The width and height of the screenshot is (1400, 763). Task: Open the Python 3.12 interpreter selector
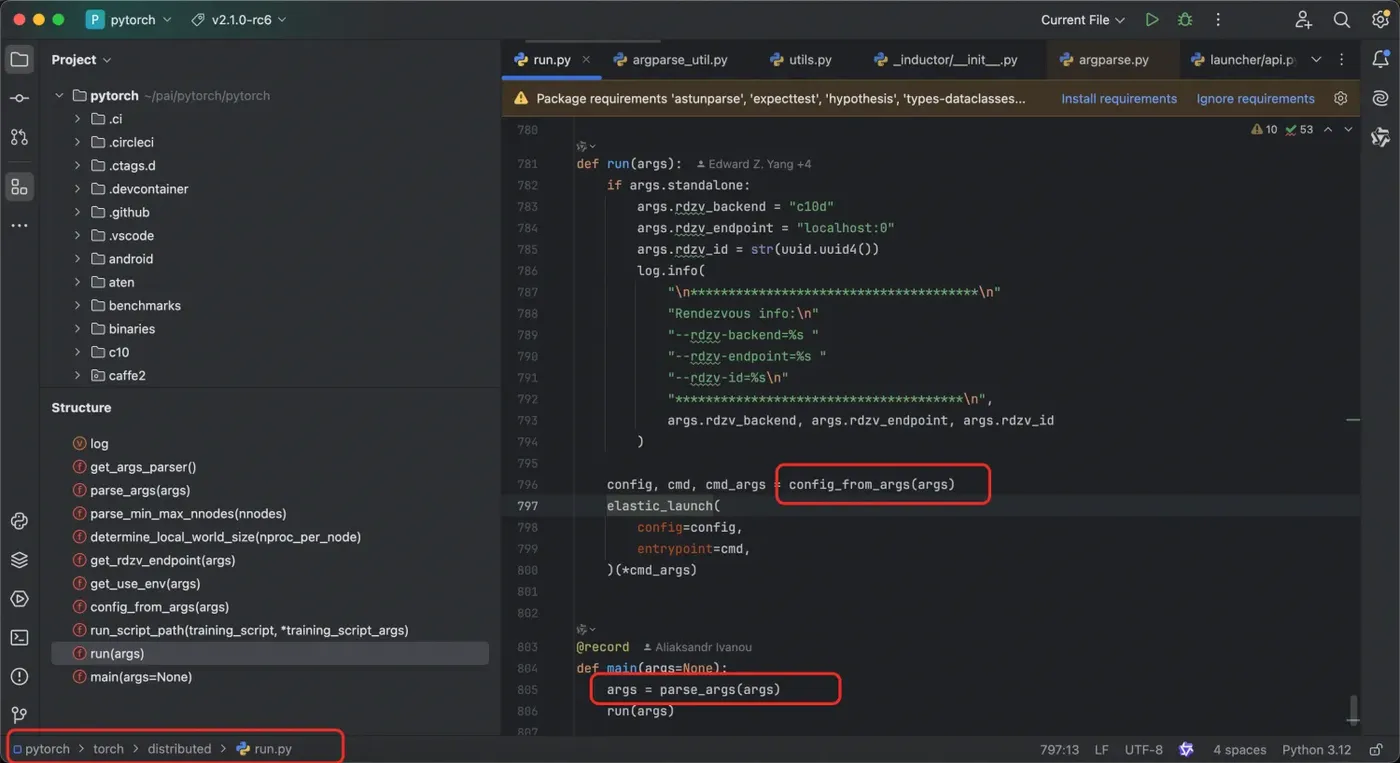coord(1316,750)
